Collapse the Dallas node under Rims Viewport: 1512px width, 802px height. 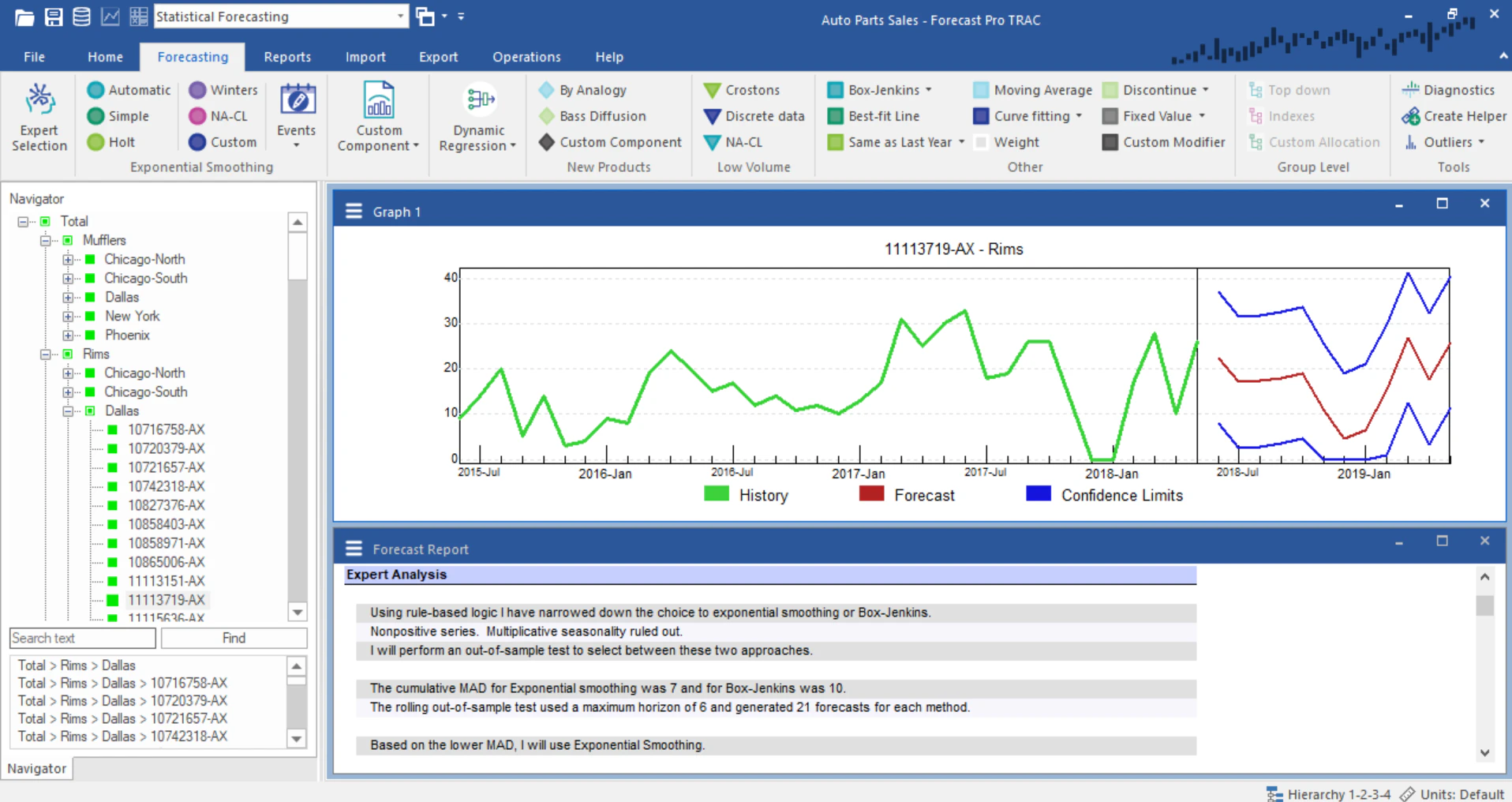pos(68,410)
